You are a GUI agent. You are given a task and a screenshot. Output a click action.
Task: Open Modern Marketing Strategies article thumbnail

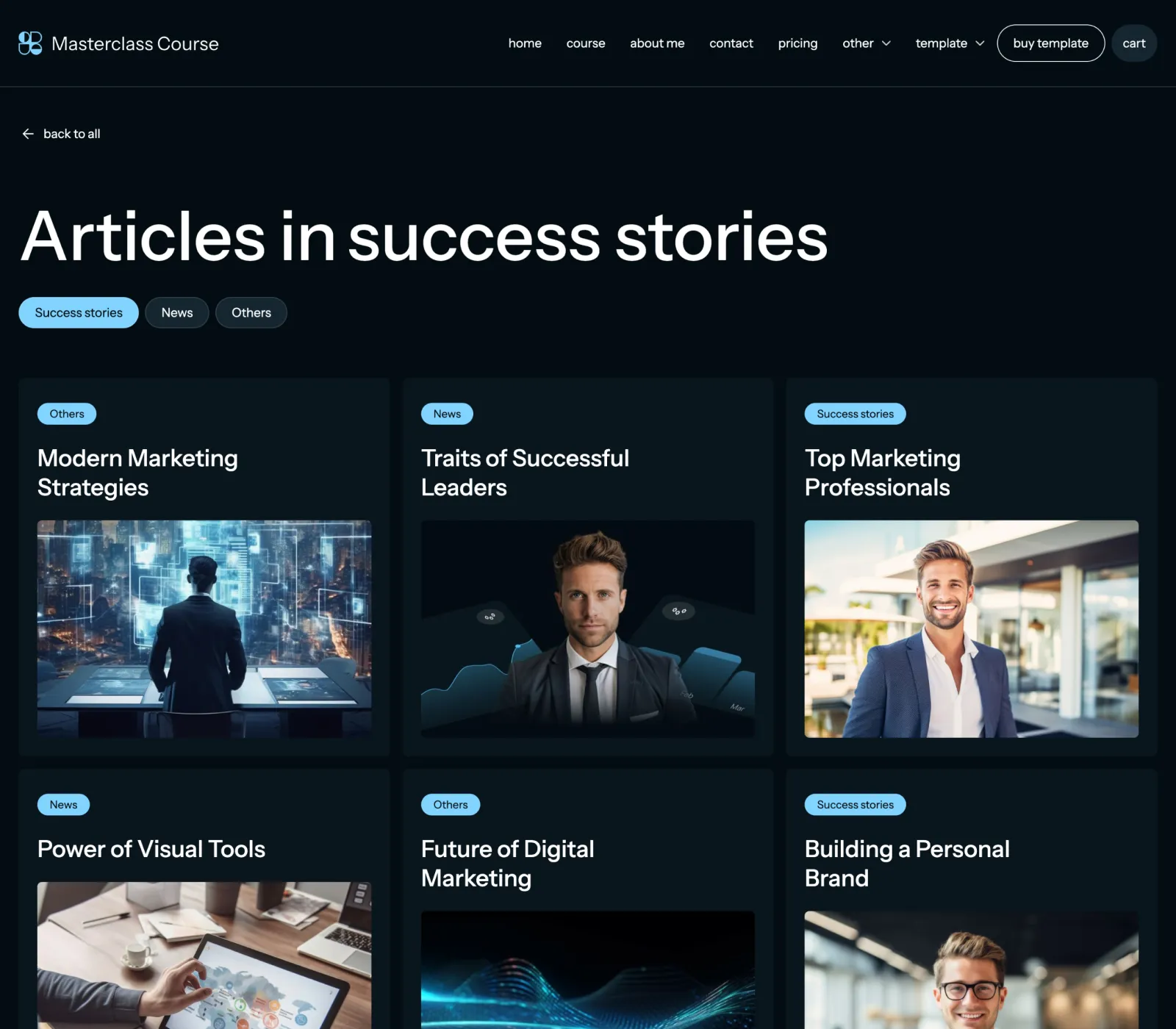[204, 629]
